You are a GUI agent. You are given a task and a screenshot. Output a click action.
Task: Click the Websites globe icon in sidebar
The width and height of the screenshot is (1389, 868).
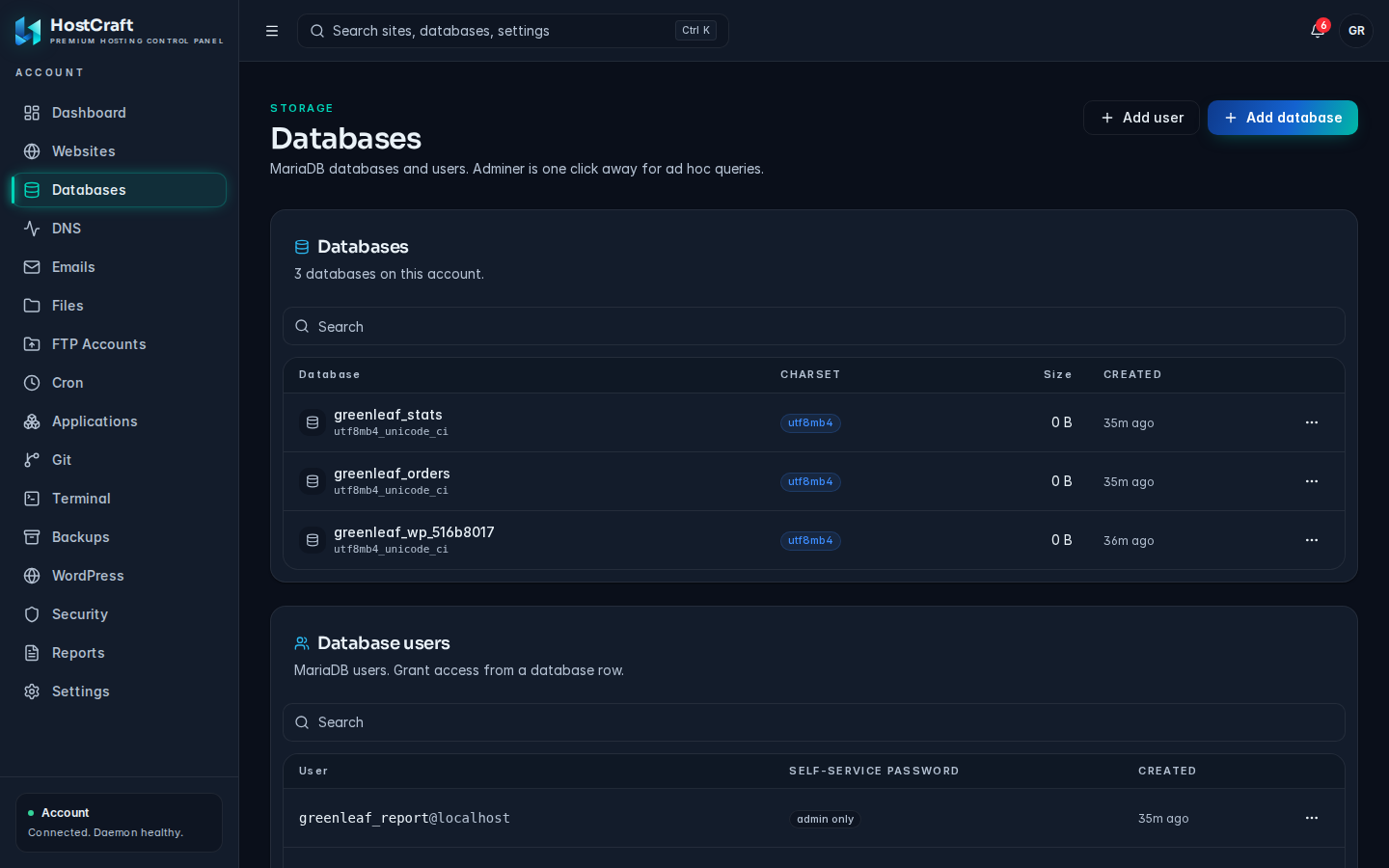pos(32,151)
